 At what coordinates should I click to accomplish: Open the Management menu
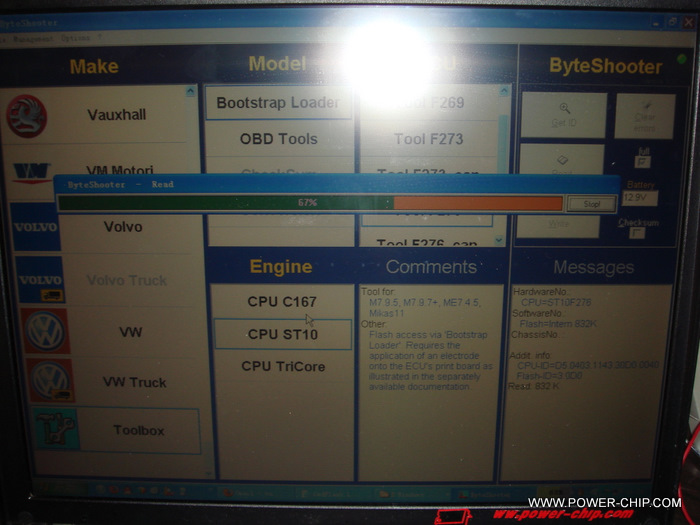32,38
